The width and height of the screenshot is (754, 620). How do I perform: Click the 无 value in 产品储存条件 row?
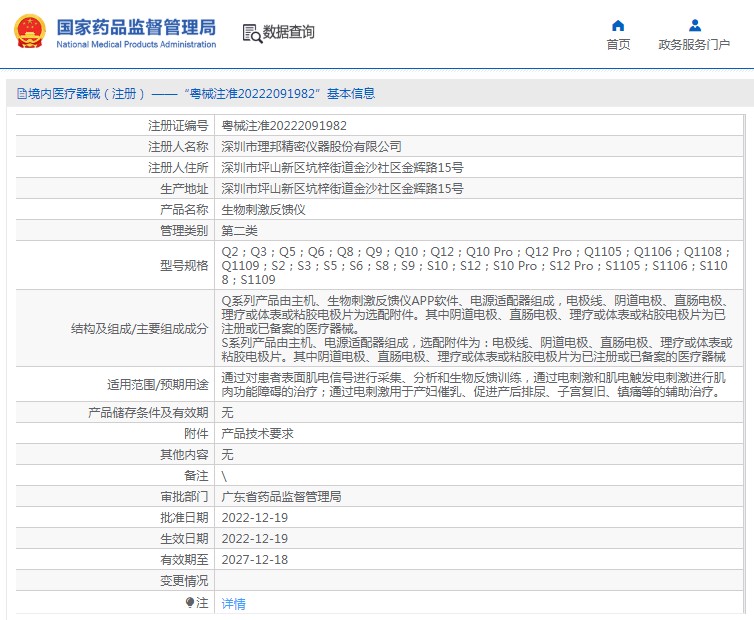point(227,413)
